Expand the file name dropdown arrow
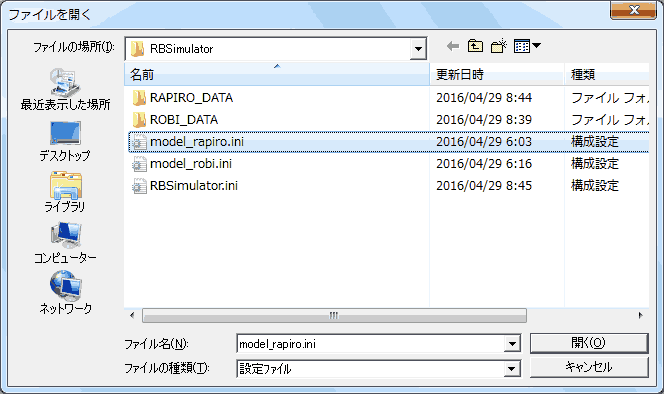 pyautogui.click(x=512, y=344)
